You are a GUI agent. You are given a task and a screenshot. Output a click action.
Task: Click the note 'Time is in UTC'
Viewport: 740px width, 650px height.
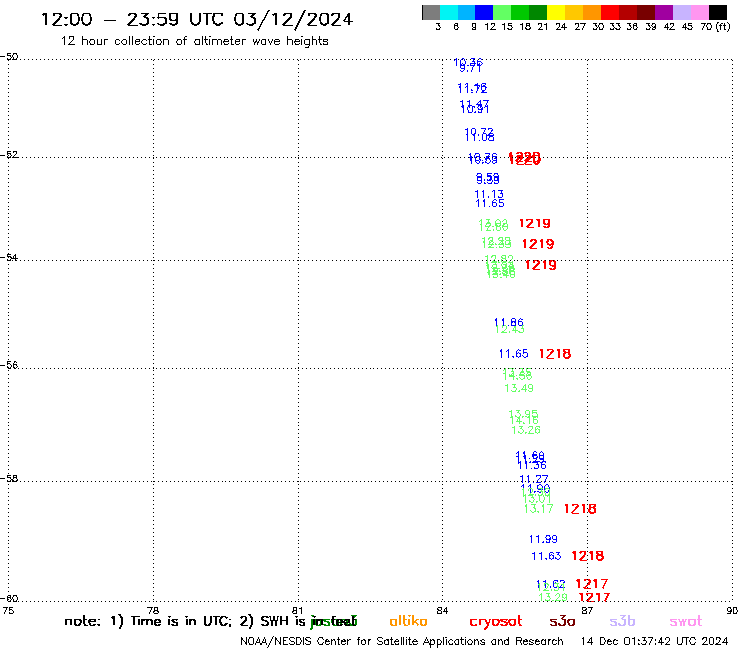pos(180,621)
